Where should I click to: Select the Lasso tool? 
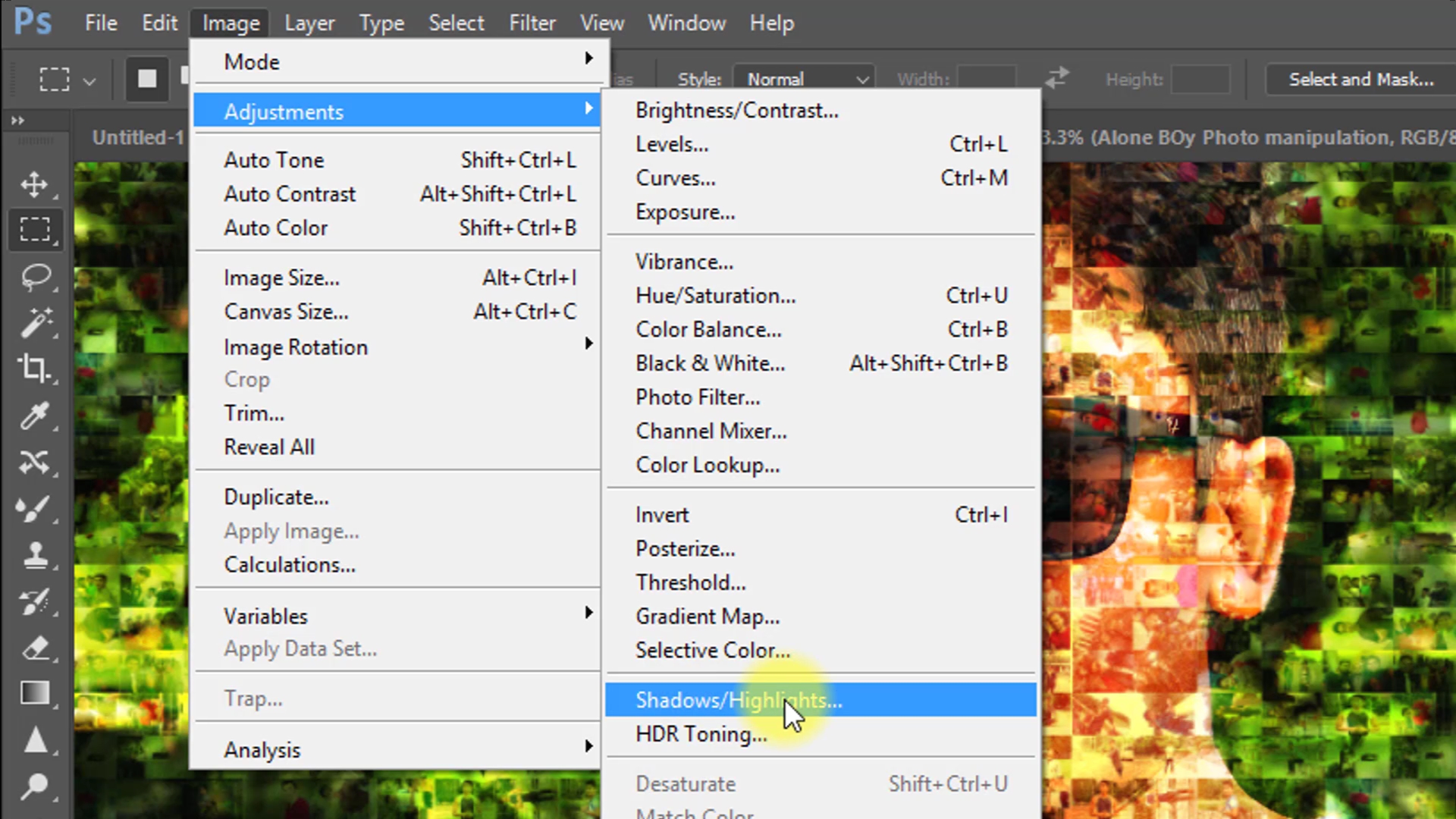tap(36, 276)
